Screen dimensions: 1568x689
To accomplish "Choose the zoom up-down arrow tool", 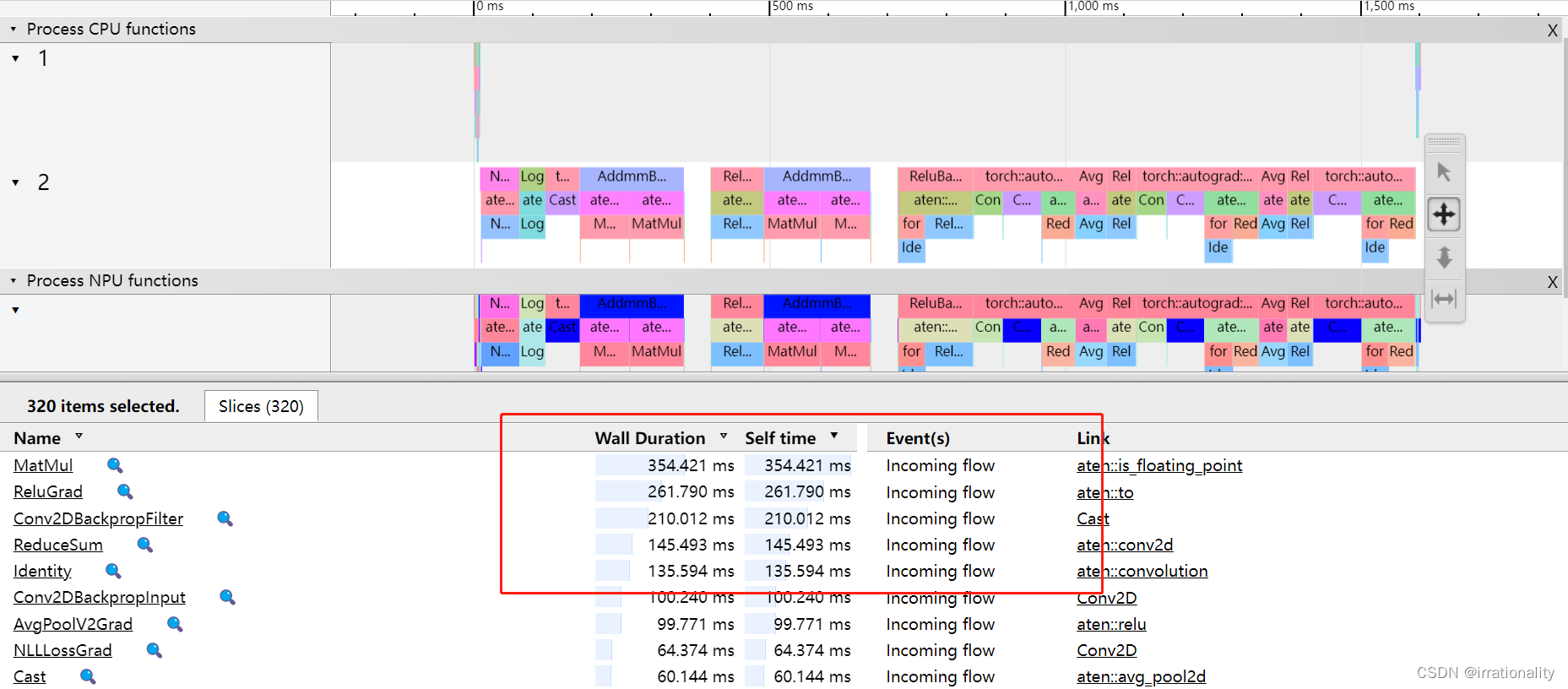I will tap(1444, 257).
